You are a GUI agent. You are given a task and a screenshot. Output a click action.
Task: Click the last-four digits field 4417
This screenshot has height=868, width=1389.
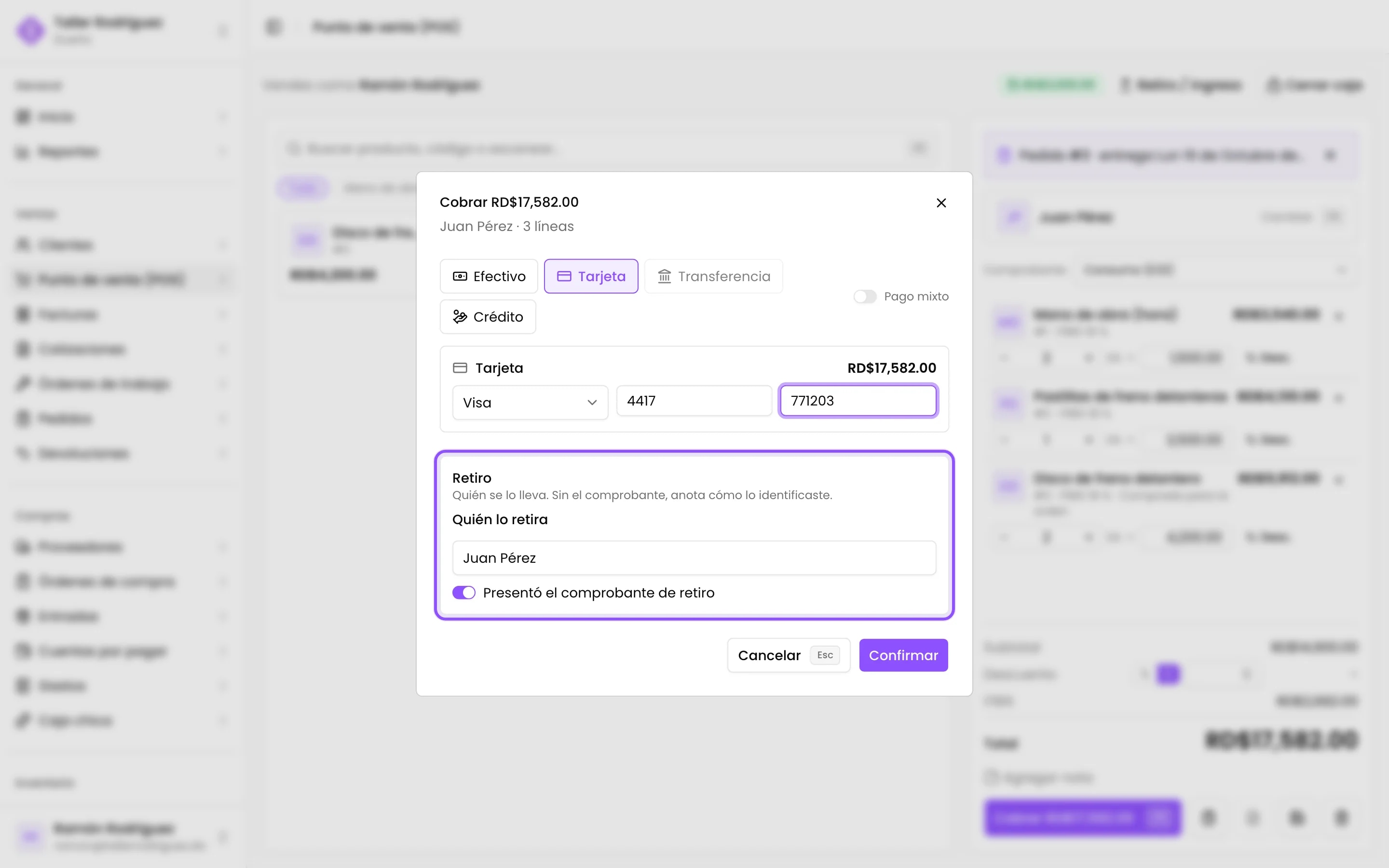pos(694,401)
